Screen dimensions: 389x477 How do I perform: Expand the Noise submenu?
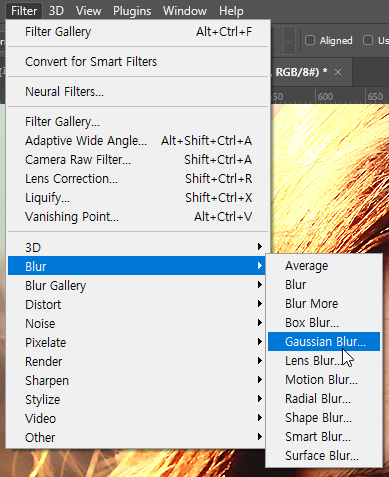point(138,323)
